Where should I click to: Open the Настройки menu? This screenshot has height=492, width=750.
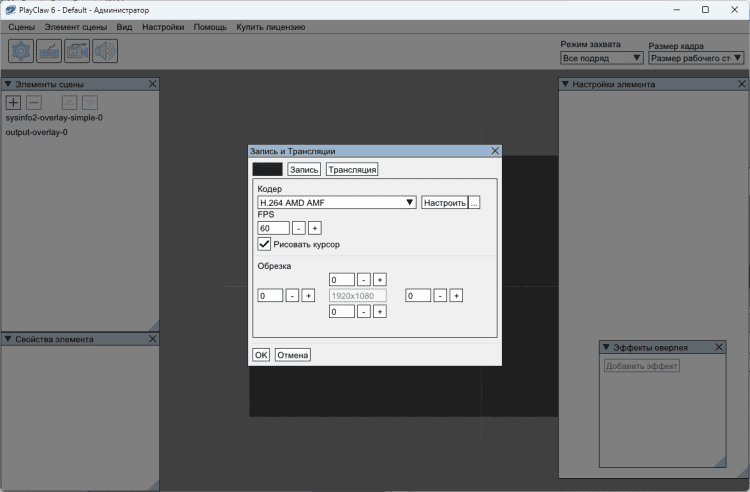(x=163, y=27)
